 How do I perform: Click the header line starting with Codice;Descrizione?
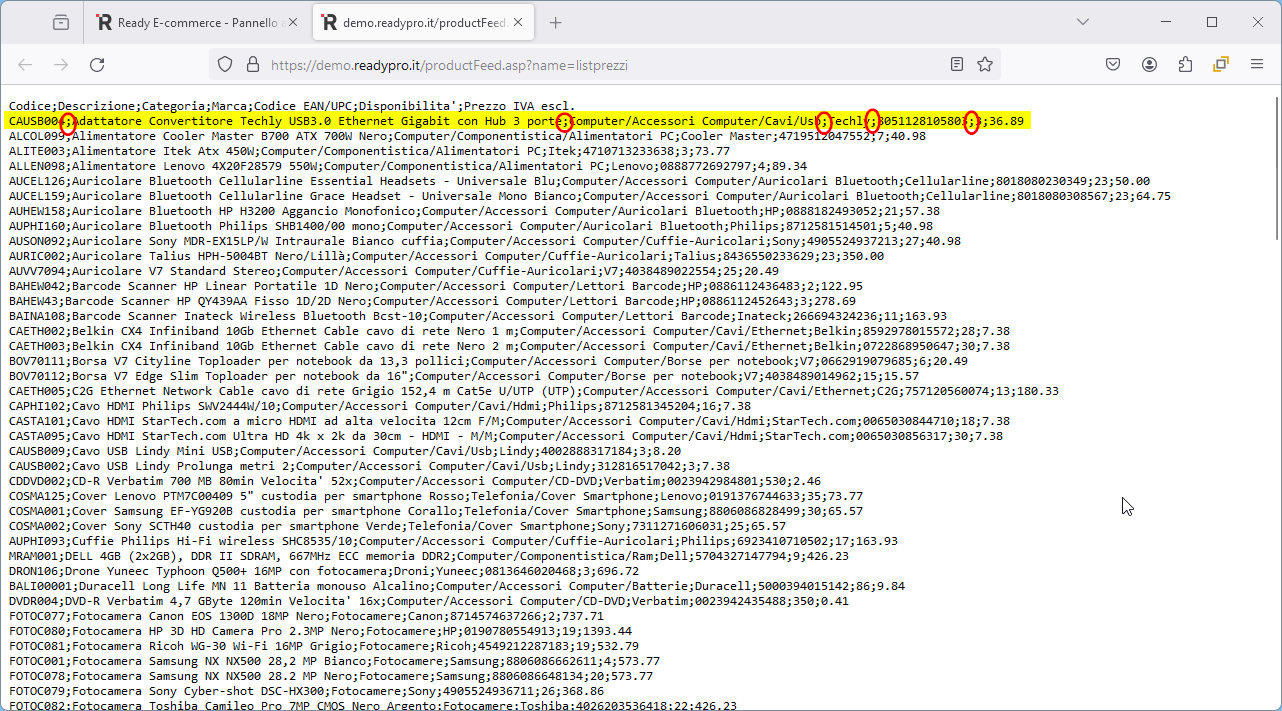point(292,106)
